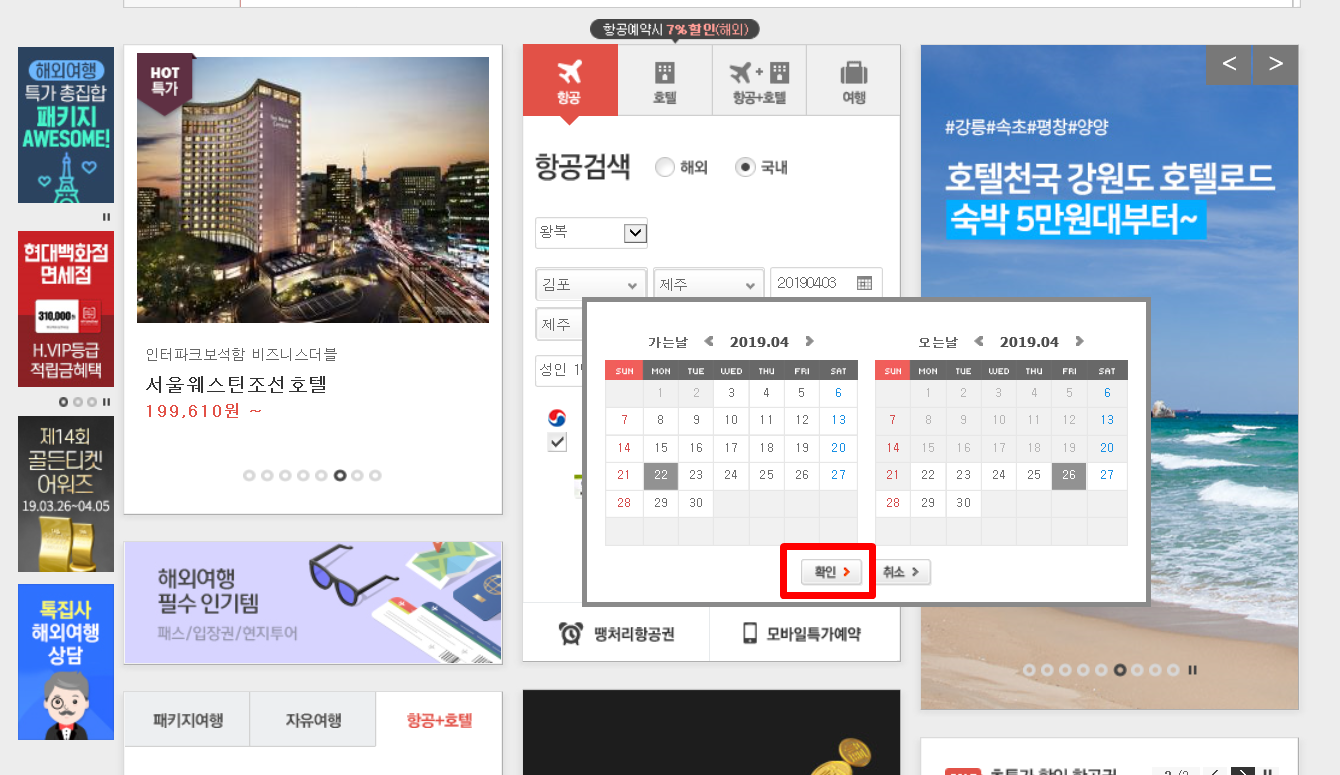
Task: Click the 20190403 departure date field
Action: pyautogui.click(x=826, y=283)
